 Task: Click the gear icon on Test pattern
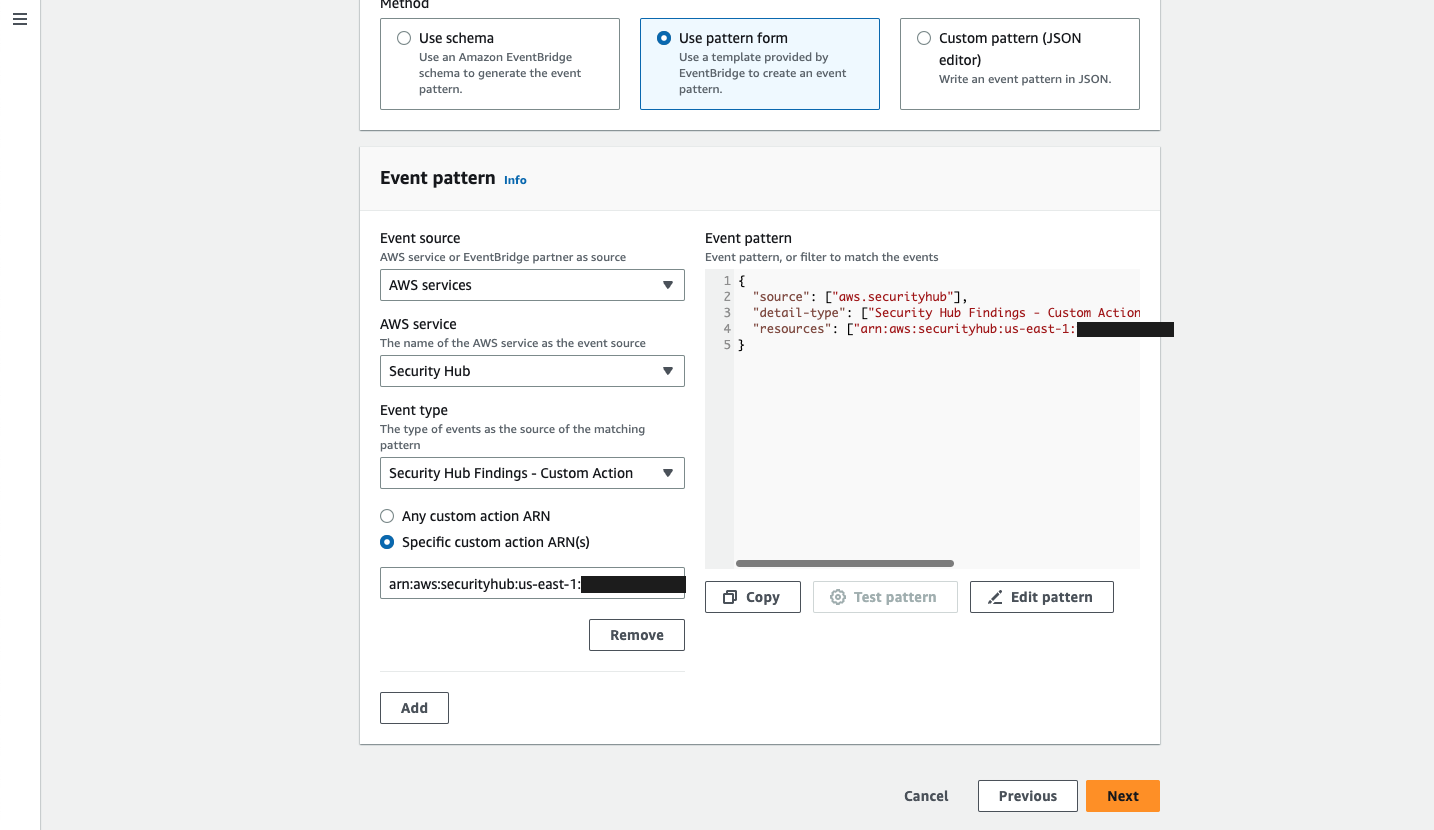[837, 597]
